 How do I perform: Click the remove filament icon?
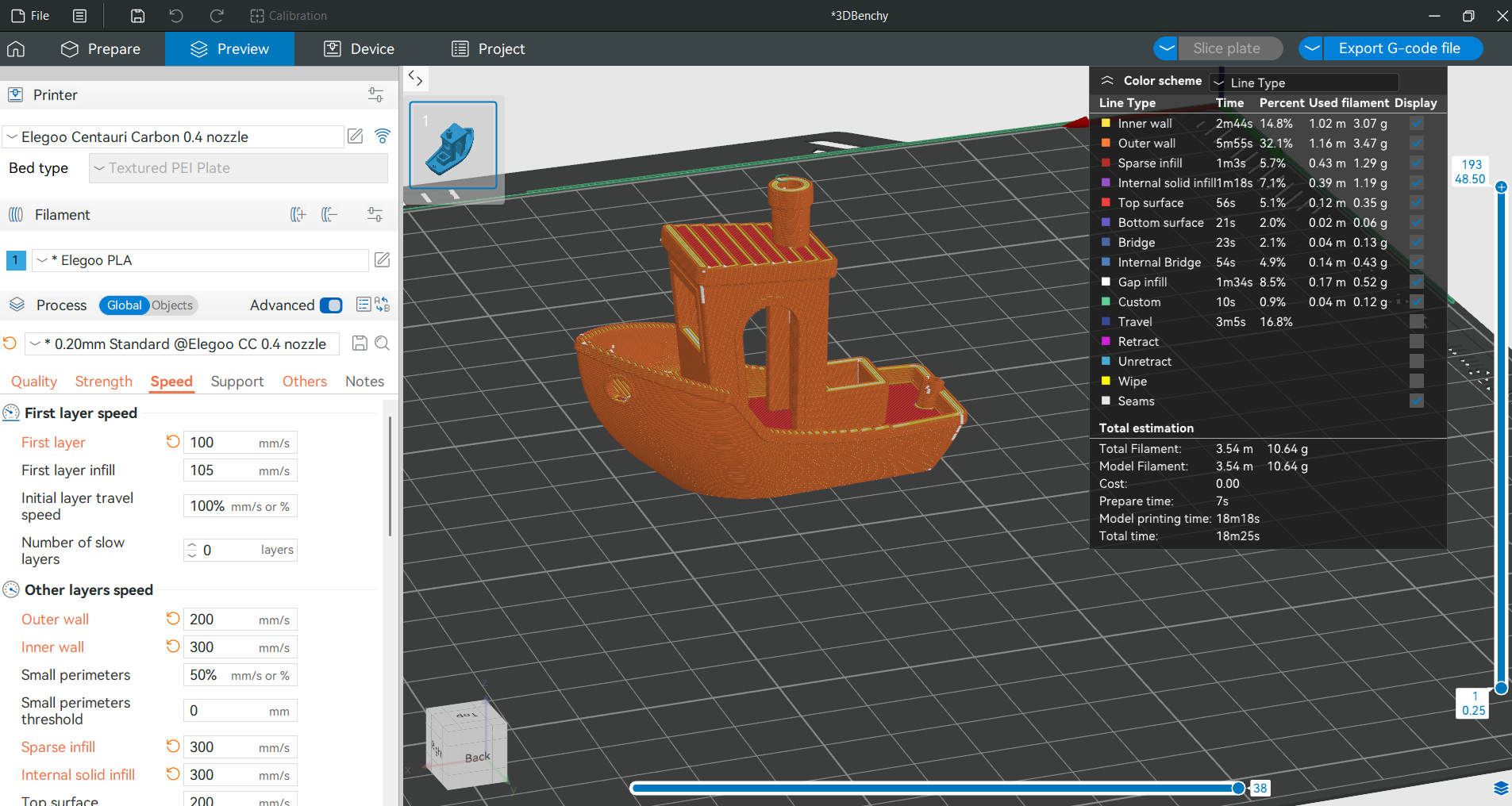[329, 215]
